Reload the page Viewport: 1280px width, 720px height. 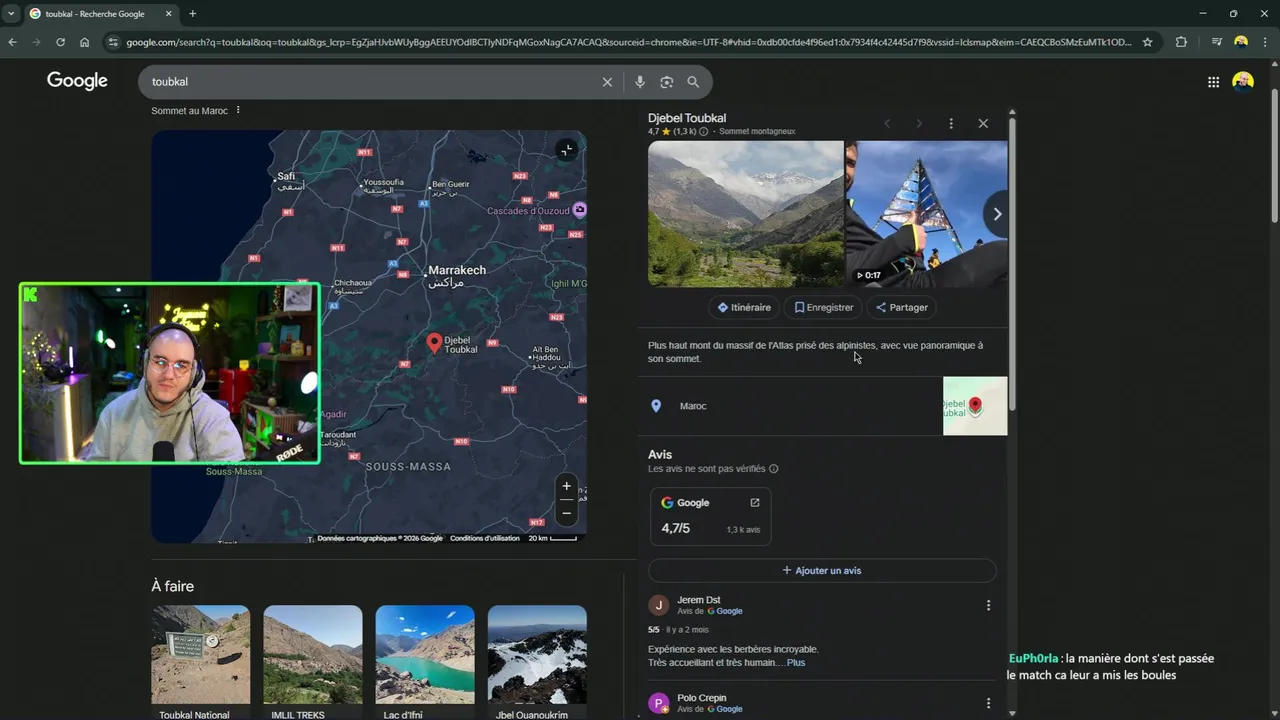[x=60, y=42]
